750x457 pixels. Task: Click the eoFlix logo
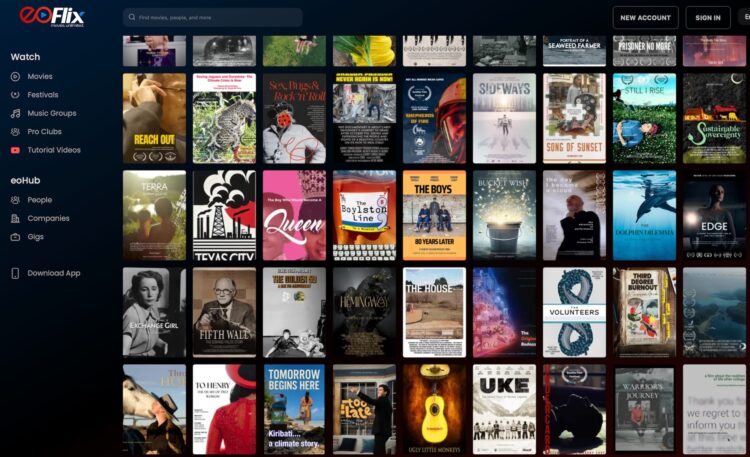pyautogui.click(x=52, y=16)
